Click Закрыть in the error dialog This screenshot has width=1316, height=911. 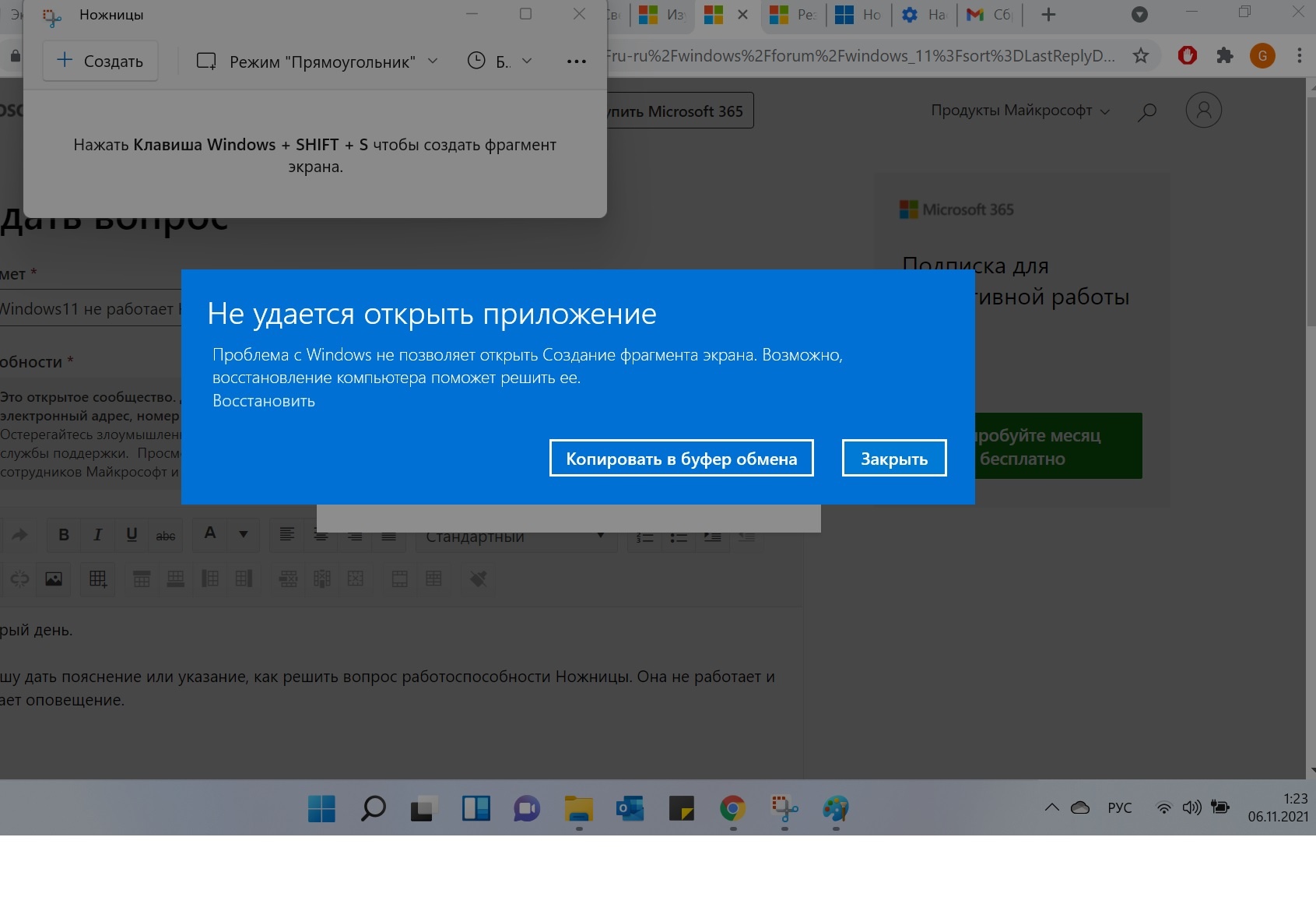click(894, 459)
